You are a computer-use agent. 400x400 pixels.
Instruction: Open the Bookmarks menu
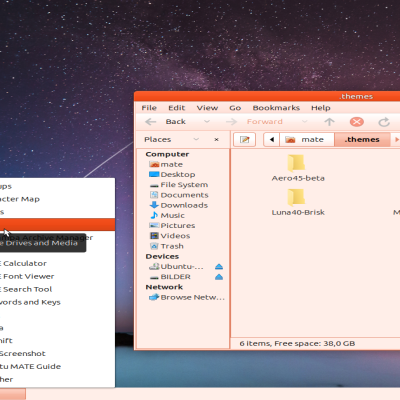coord(276,108)
